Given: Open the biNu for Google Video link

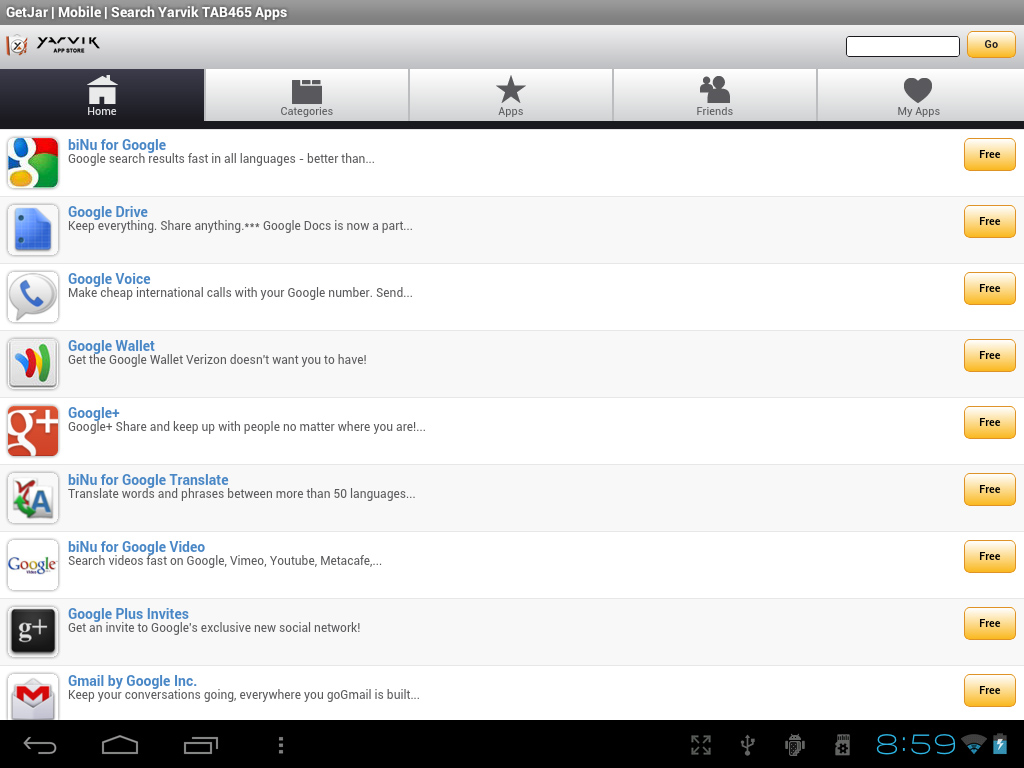Looking at the screenshot, I should coord(136,547).
